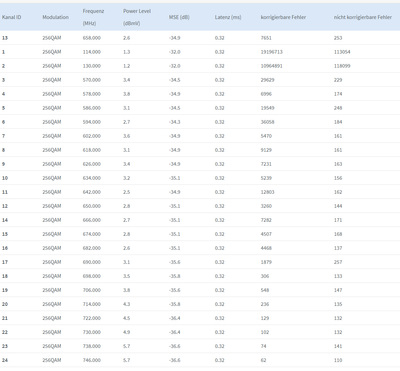
Task: Click correctable errors value '19549'
Action: pos(268,108)
